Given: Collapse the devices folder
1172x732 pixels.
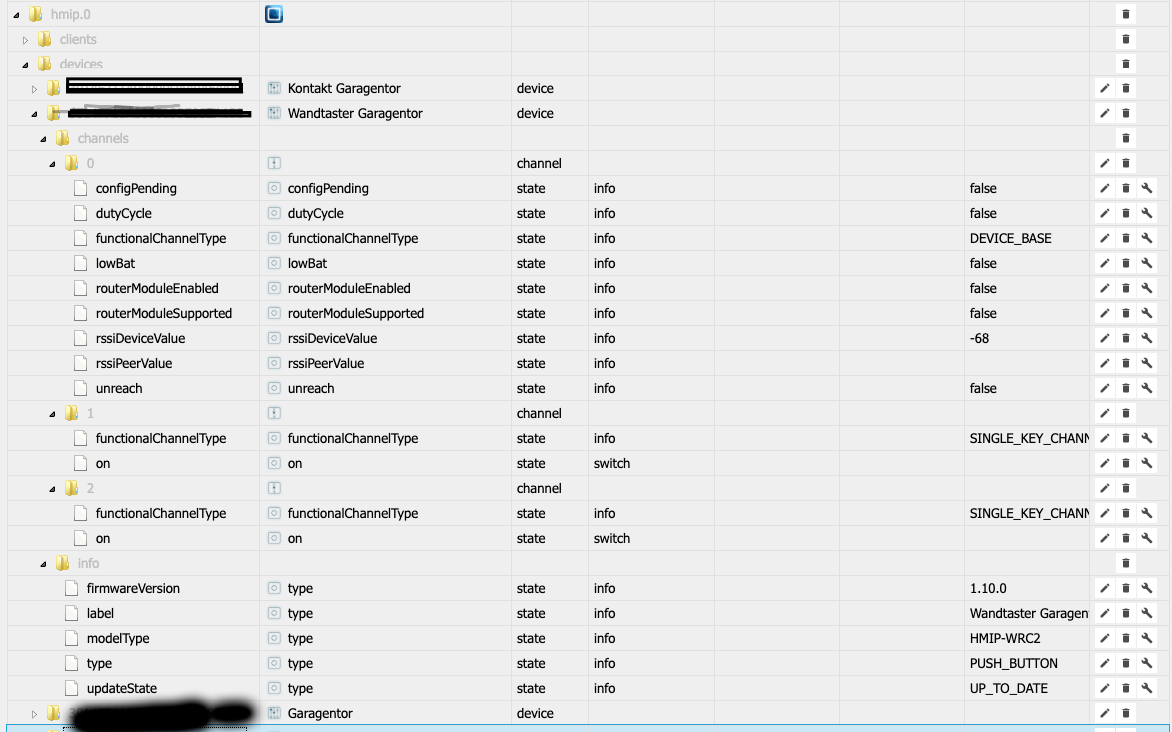Looking at the screenshot, I should (25, 64).
